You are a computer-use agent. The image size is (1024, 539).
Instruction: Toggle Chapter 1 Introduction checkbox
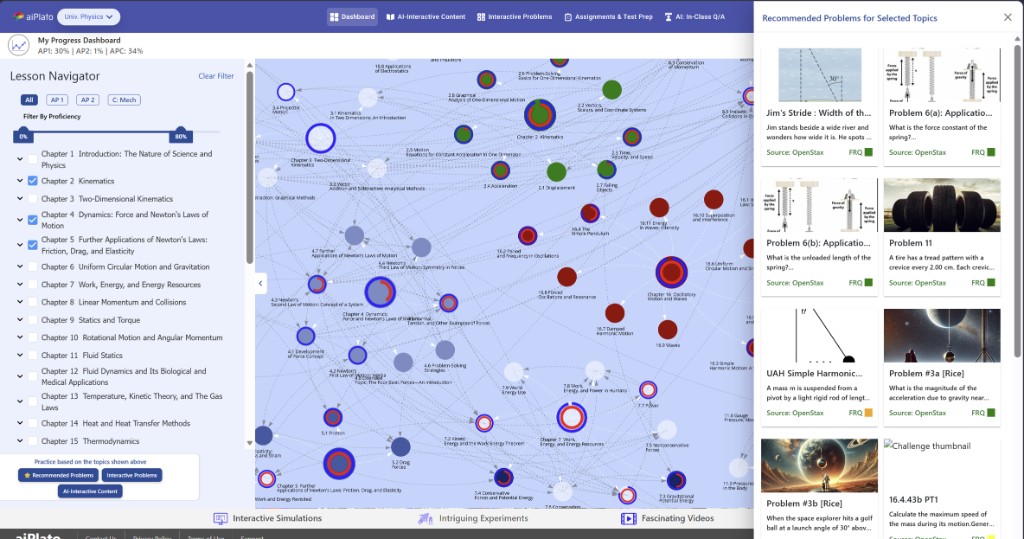point(33,159)
